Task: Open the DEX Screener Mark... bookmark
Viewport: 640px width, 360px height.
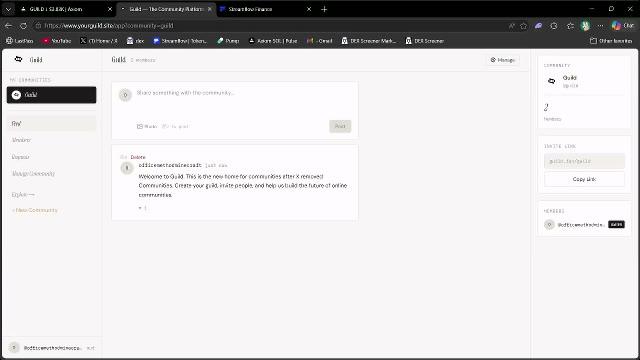Action: pos(369,41)
